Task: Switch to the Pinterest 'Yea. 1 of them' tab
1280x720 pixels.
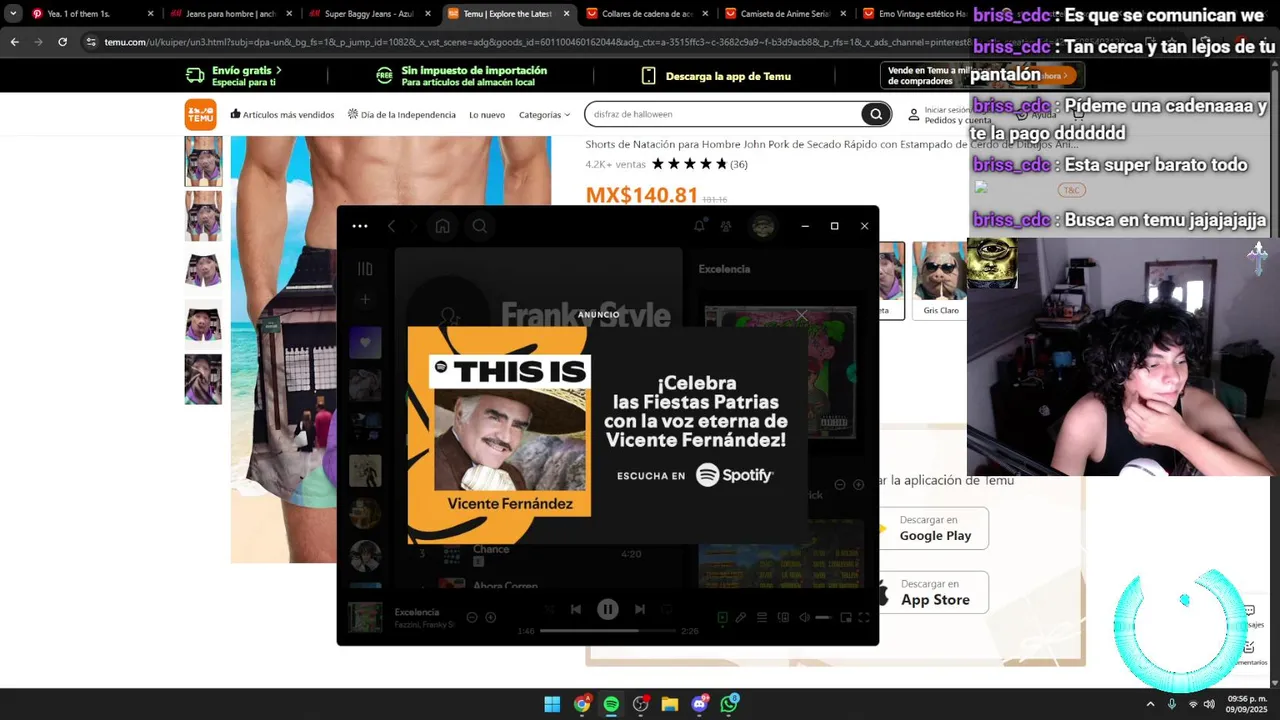Action: pos(89,14)
